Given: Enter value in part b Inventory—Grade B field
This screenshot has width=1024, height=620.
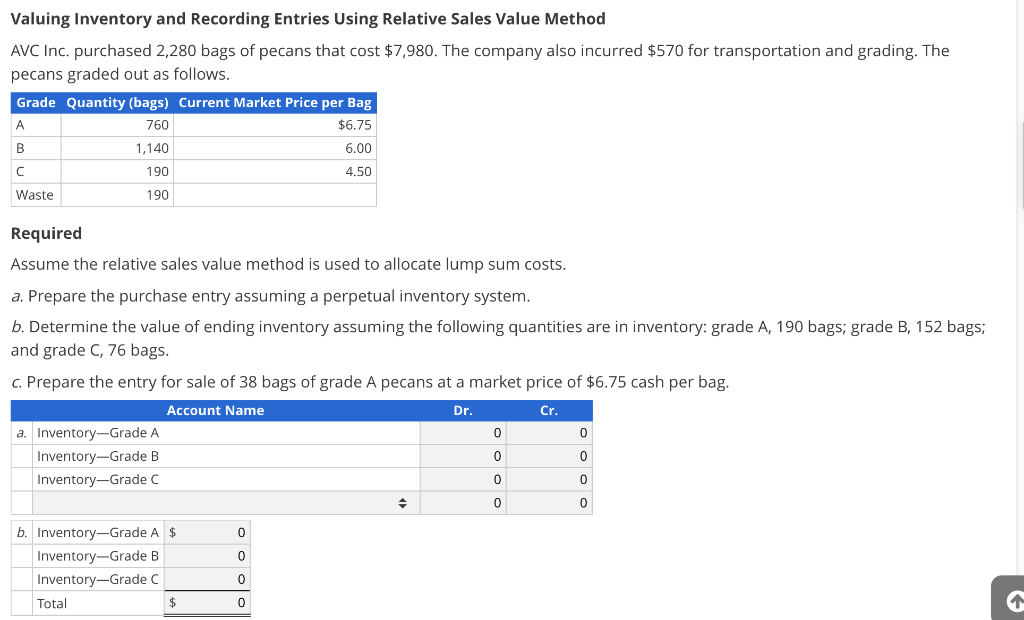Looking at the screenshot, I should tap(206, 556).
